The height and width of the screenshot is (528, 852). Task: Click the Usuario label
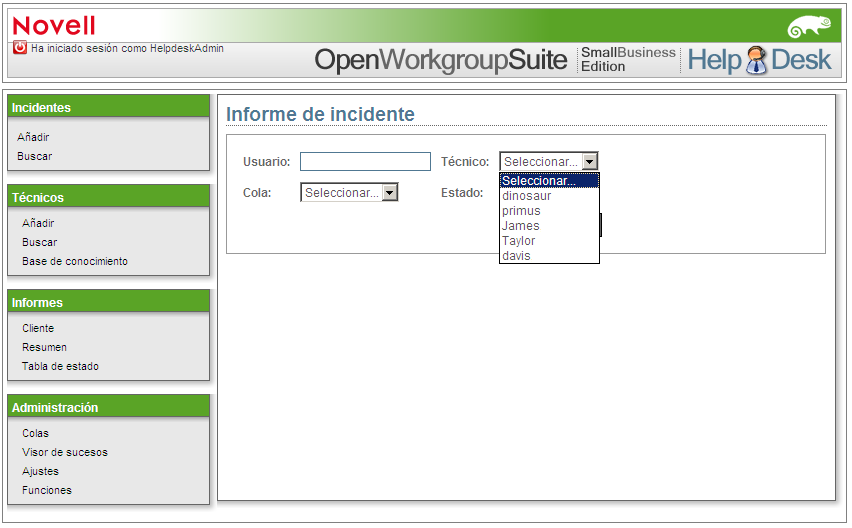(x=266, y=161)
